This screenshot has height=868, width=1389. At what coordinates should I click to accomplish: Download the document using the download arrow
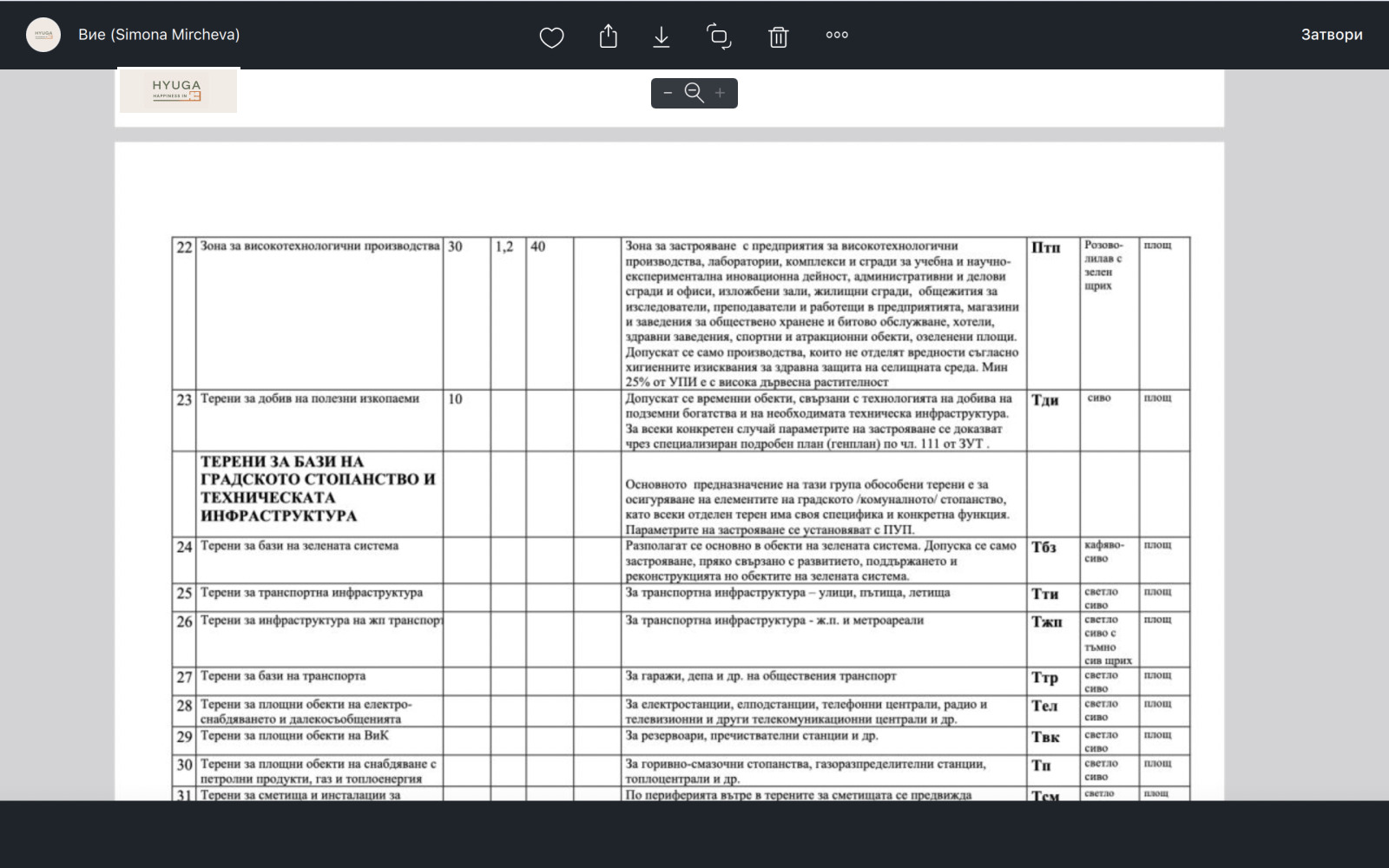click(662, 36)
